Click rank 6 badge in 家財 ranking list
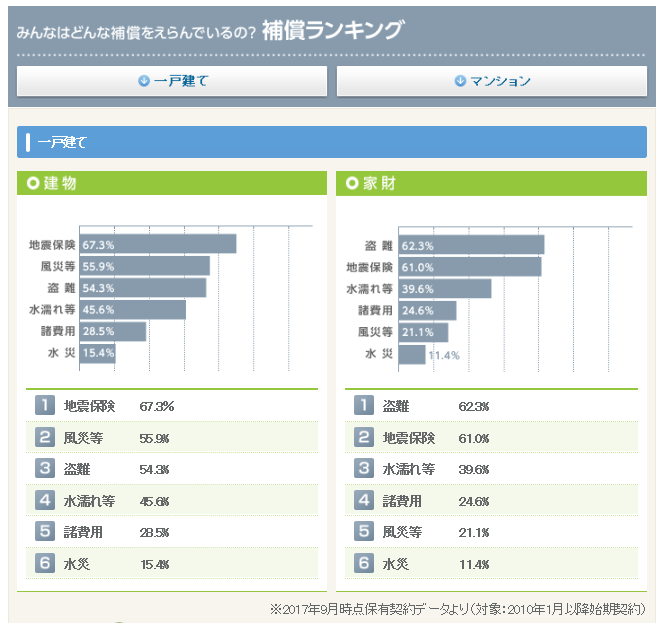The image size is (663, 623). [x=364, y=563]
